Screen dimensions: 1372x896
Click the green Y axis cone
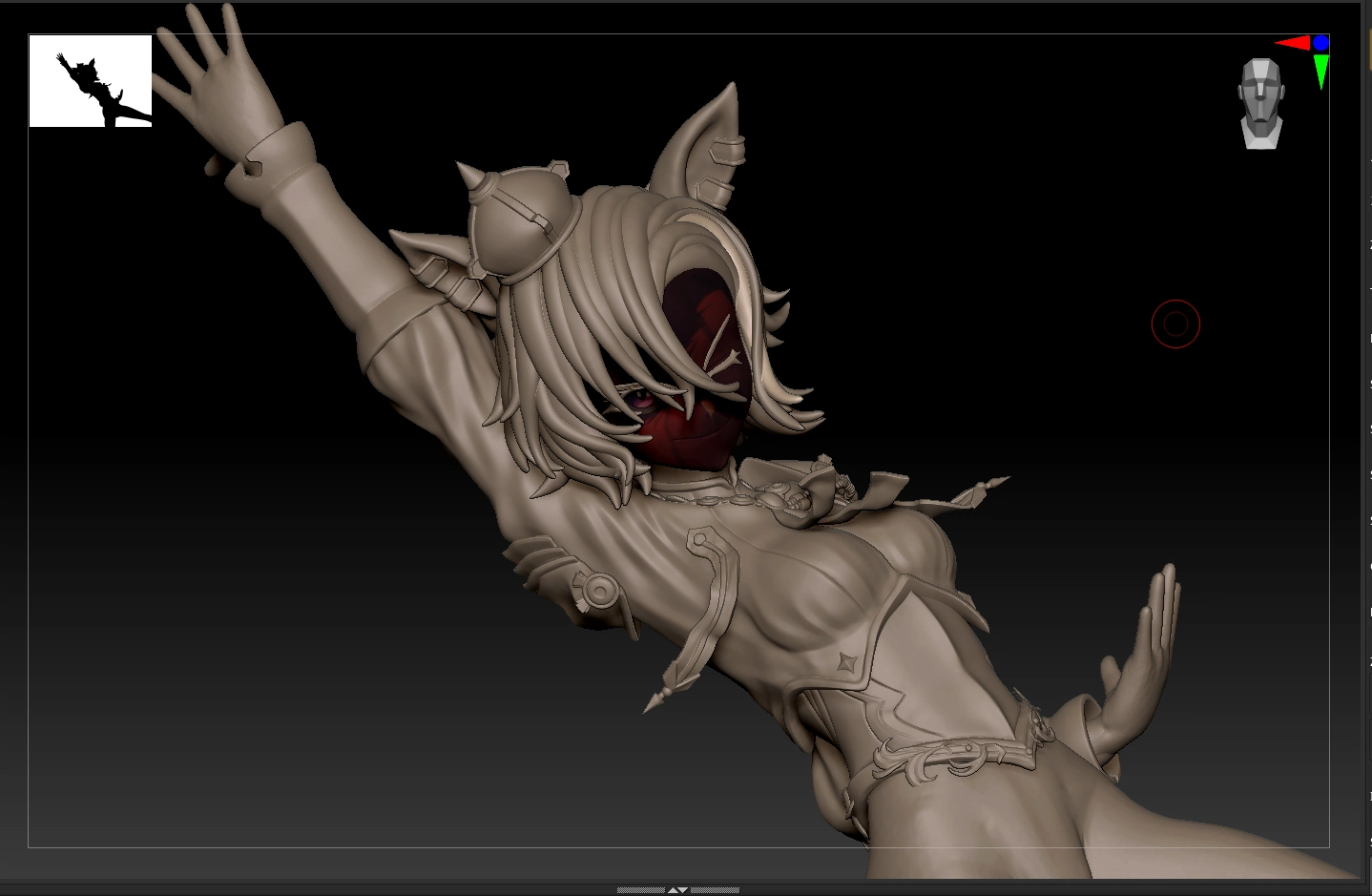[1321, 72]
